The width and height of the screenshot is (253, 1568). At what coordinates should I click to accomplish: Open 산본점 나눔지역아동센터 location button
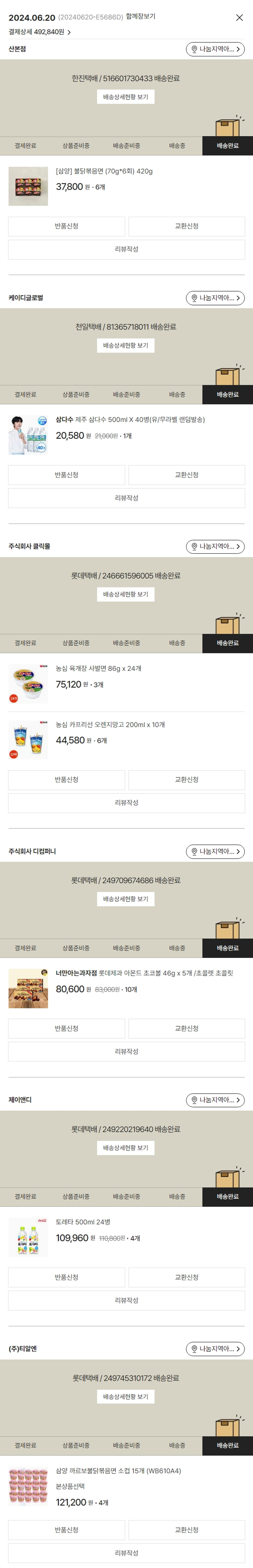pos(215,49)
